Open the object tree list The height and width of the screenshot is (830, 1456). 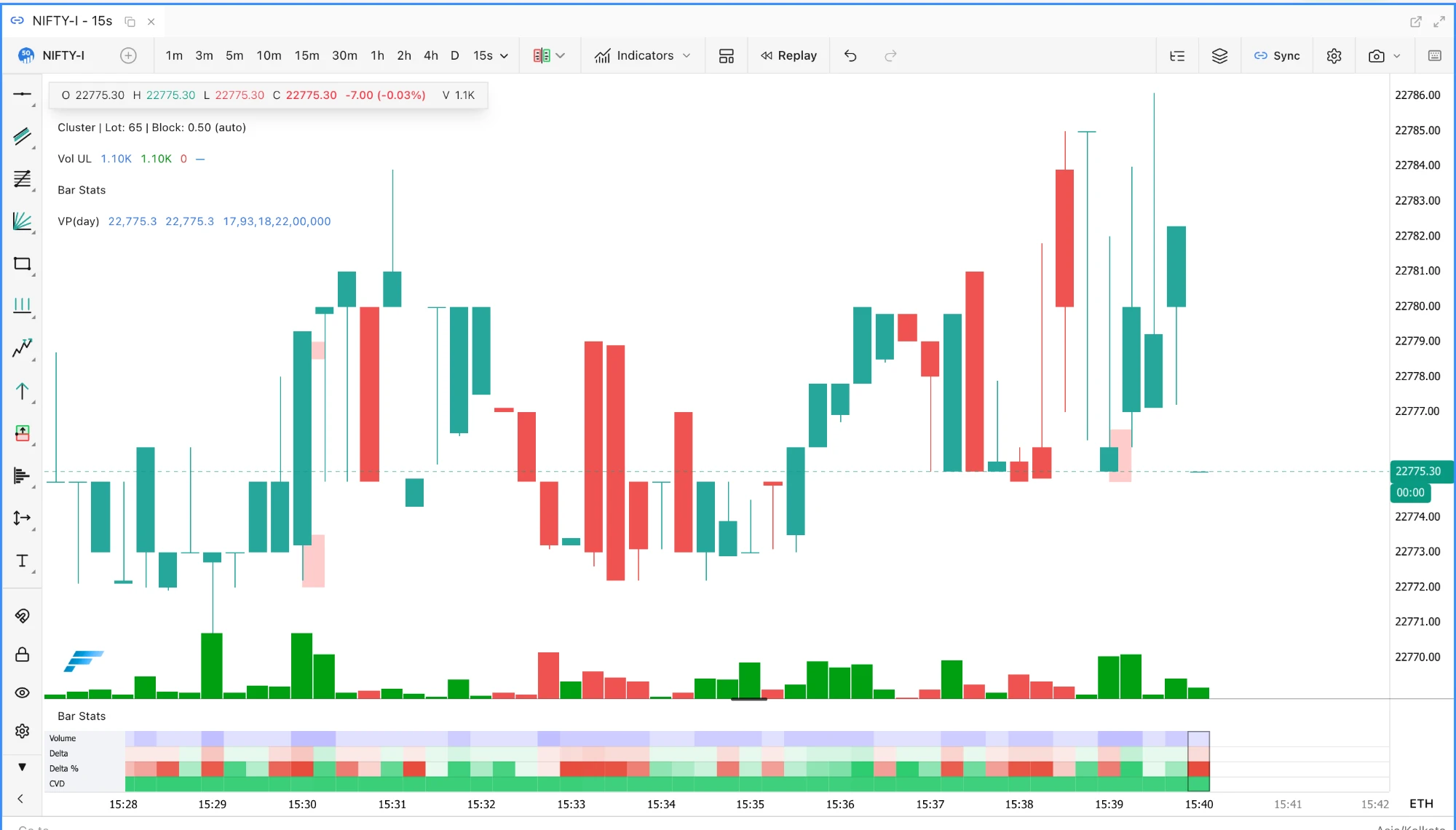pyautogui.click(x=1177, y=55)
